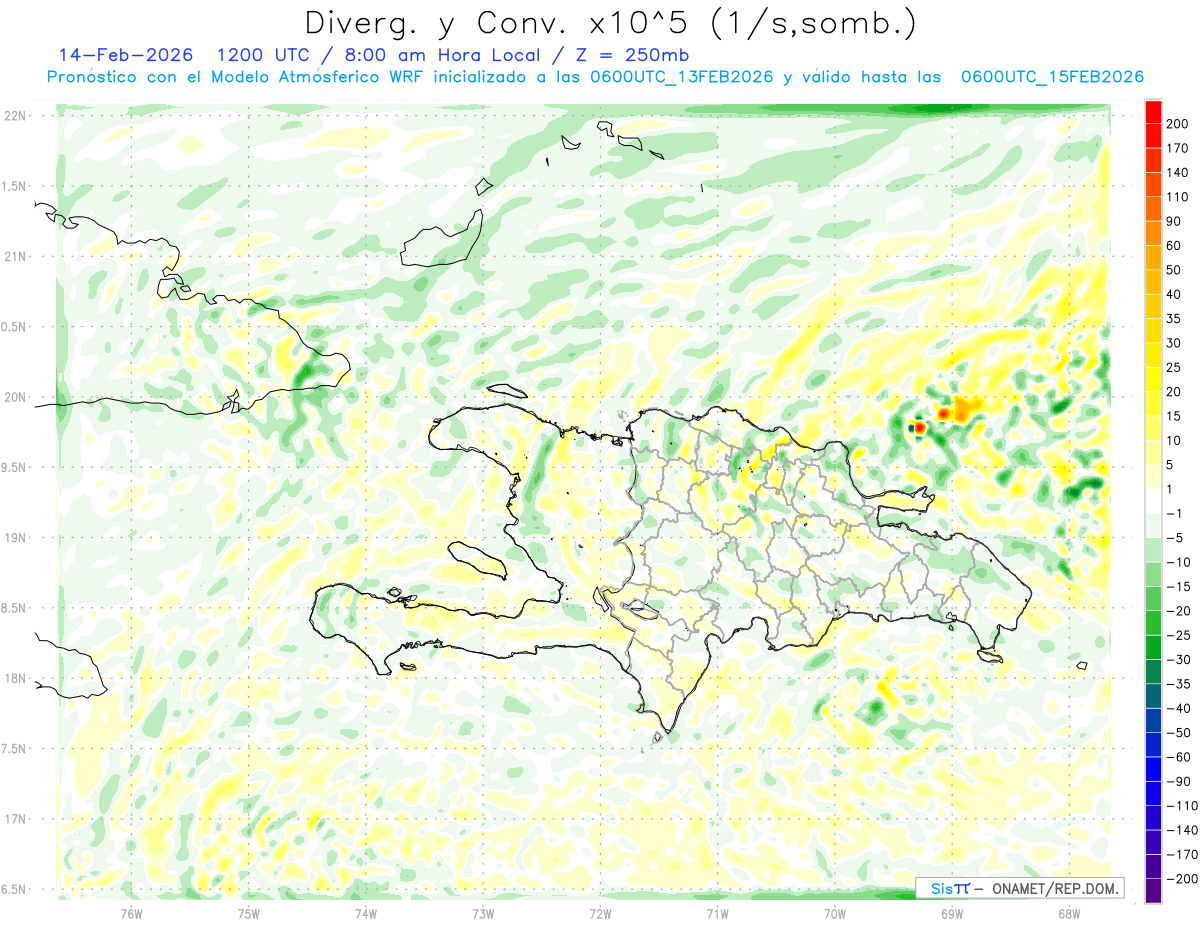
Task: Click the bright red swatch atop the colorbar
Action: pos(1153,111)
